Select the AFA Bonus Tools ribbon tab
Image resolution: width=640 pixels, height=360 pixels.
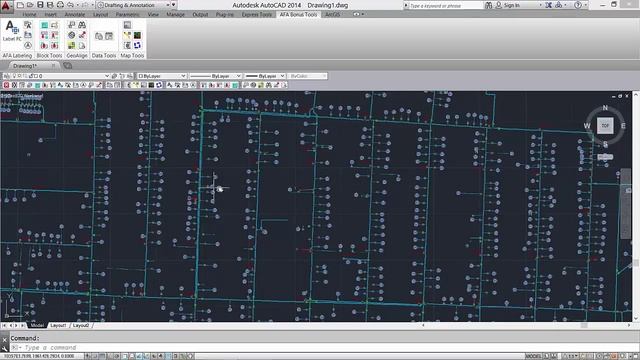coord(298,14)
